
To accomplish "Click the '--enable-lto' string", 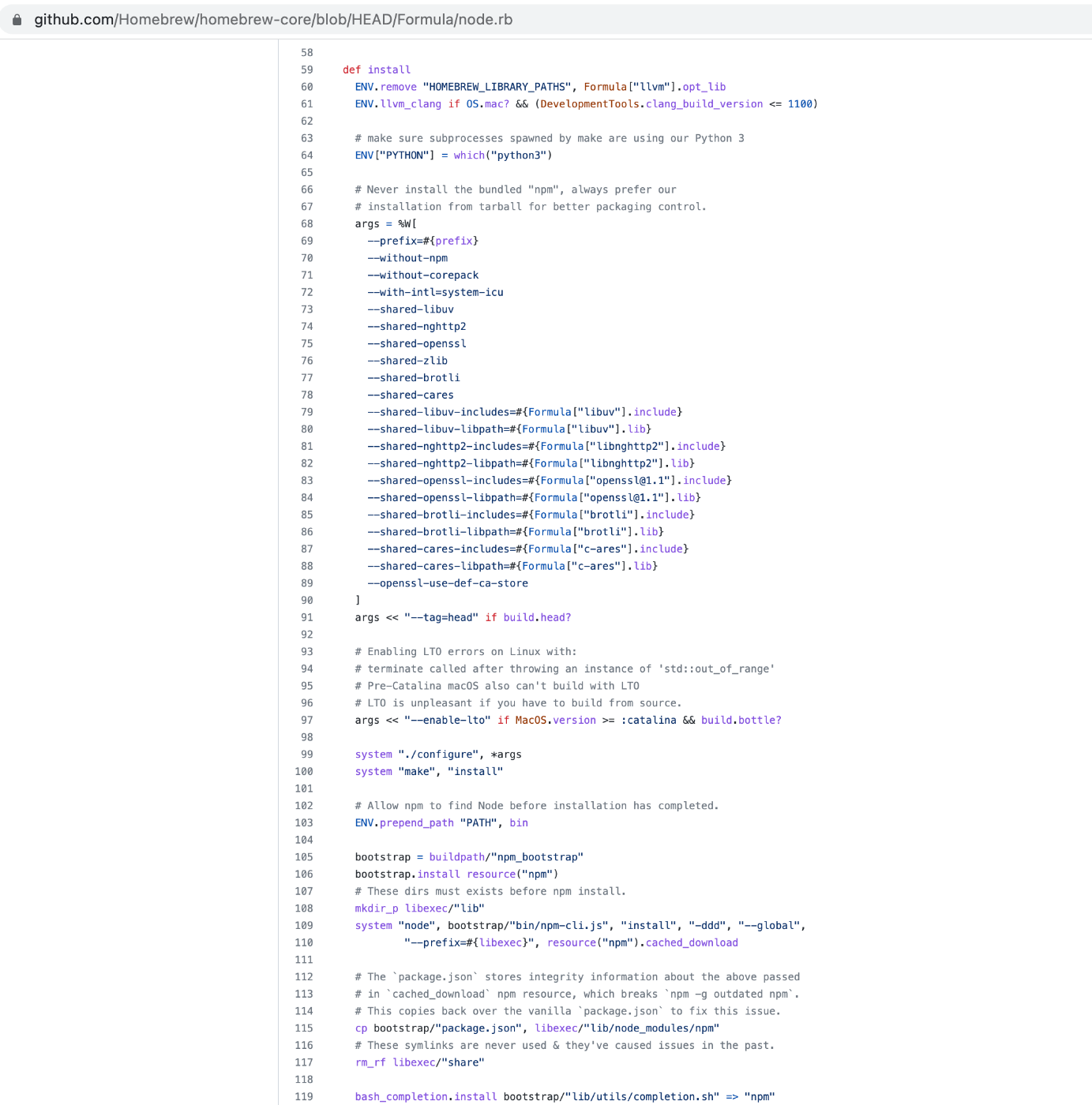I will (x=448, y=720).
